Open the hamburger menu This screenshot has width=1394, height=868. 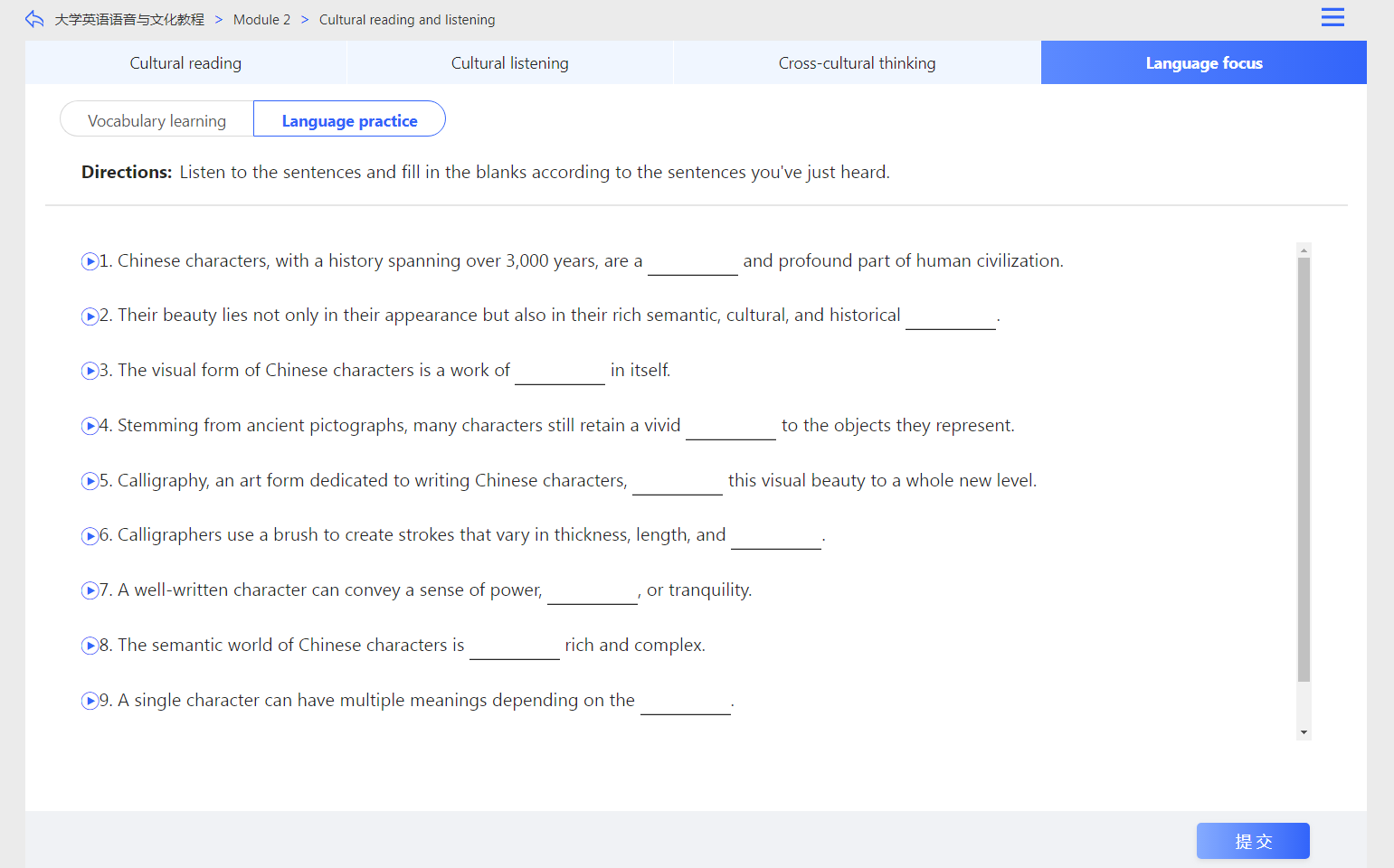click(1332, 17)
